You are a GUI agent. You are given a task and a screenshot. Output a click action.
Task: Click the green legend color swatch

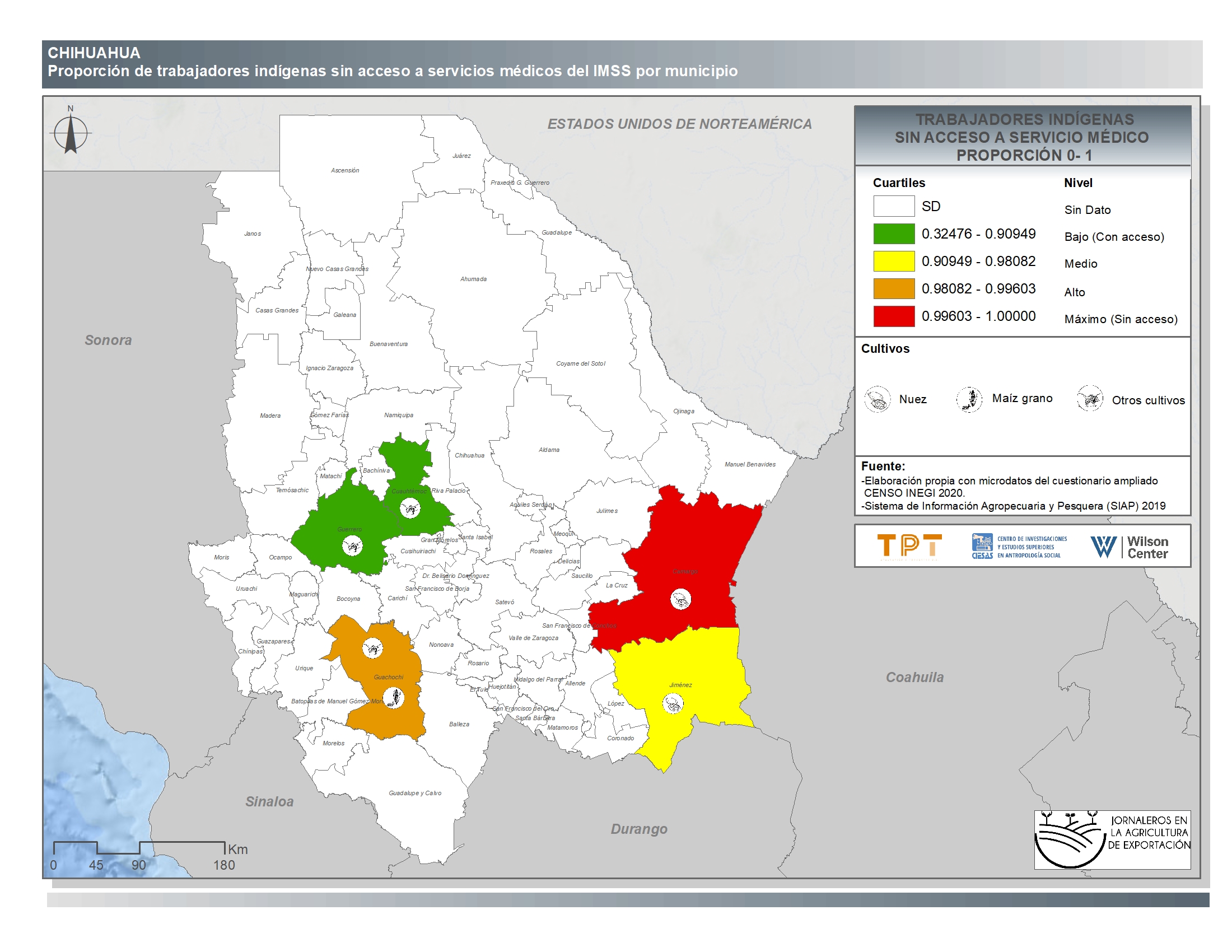pyautogui.click(x=894, y=234)
